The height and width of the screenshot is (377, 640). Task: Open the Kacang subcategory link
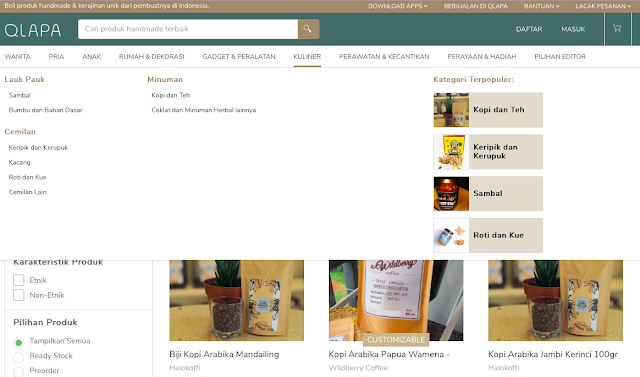pos(20,162)
